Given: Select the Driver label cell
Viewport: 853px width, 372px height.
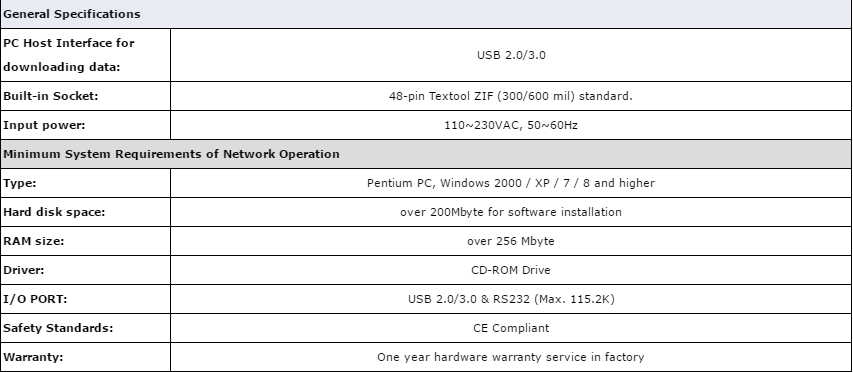Looking at the screenshot, I should [85, 270].
